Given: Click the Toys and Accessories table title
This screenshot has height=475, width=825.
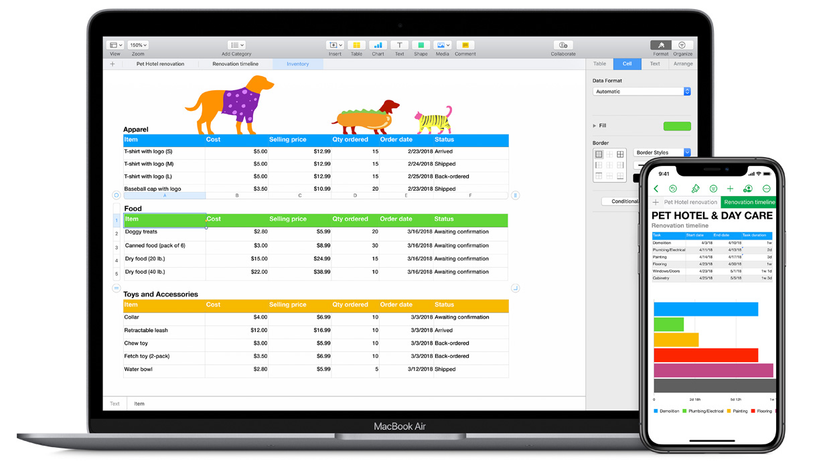Looking at the screenshot, I should pyautogui.click(x=160, y=295).
